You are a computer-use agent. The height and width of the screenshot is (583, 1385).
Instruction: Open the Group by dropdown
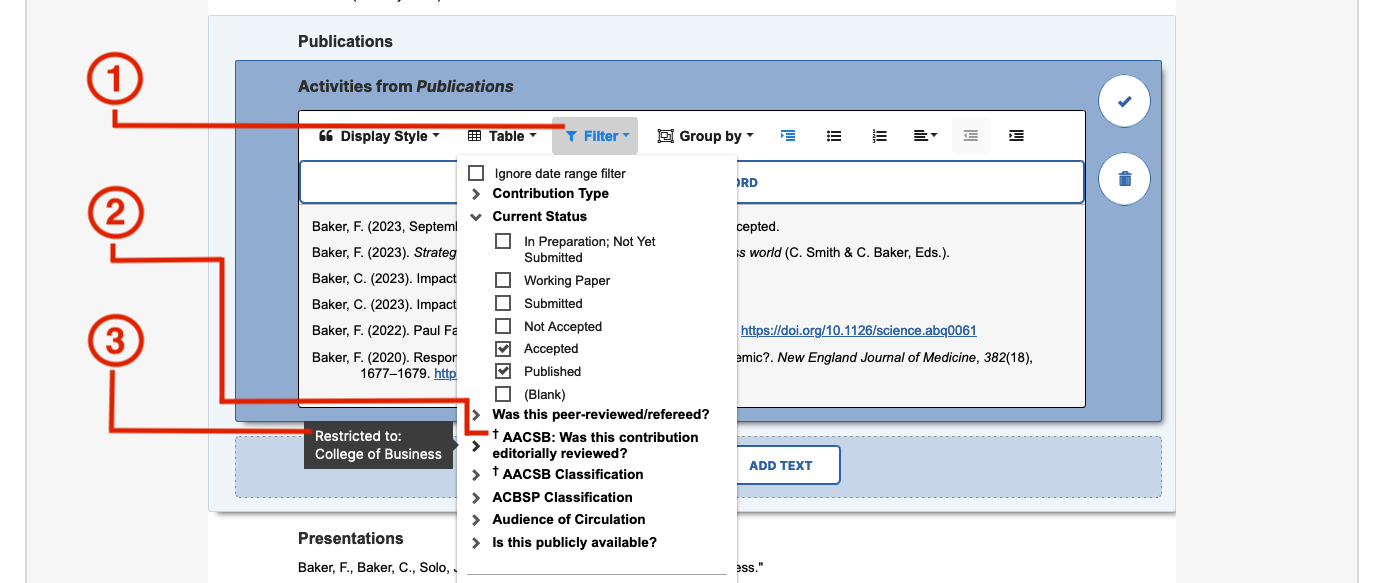point(705,136)
